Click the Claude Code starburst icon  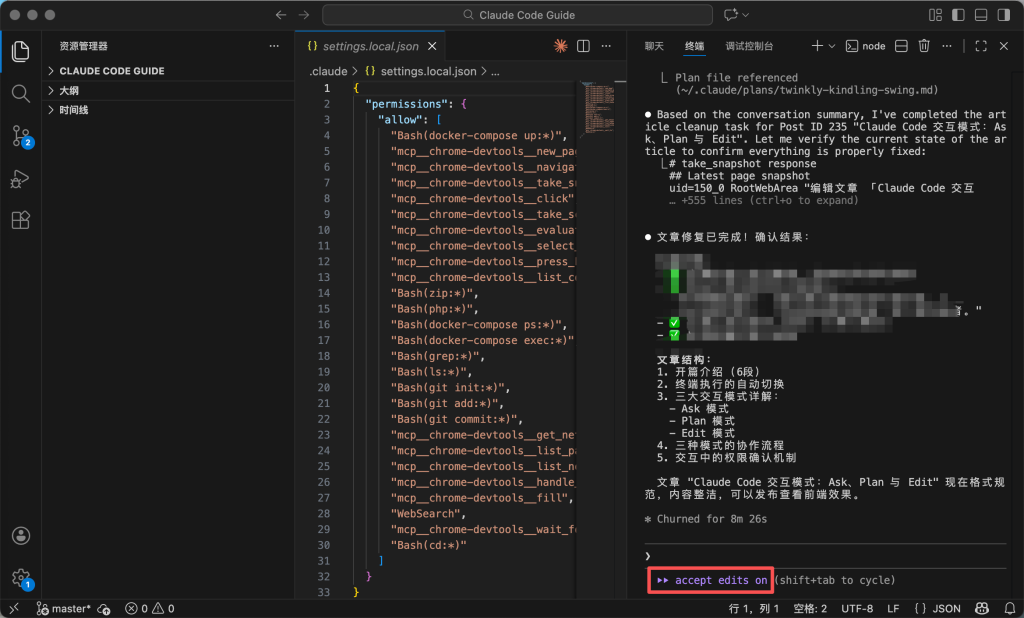(561, 46)
